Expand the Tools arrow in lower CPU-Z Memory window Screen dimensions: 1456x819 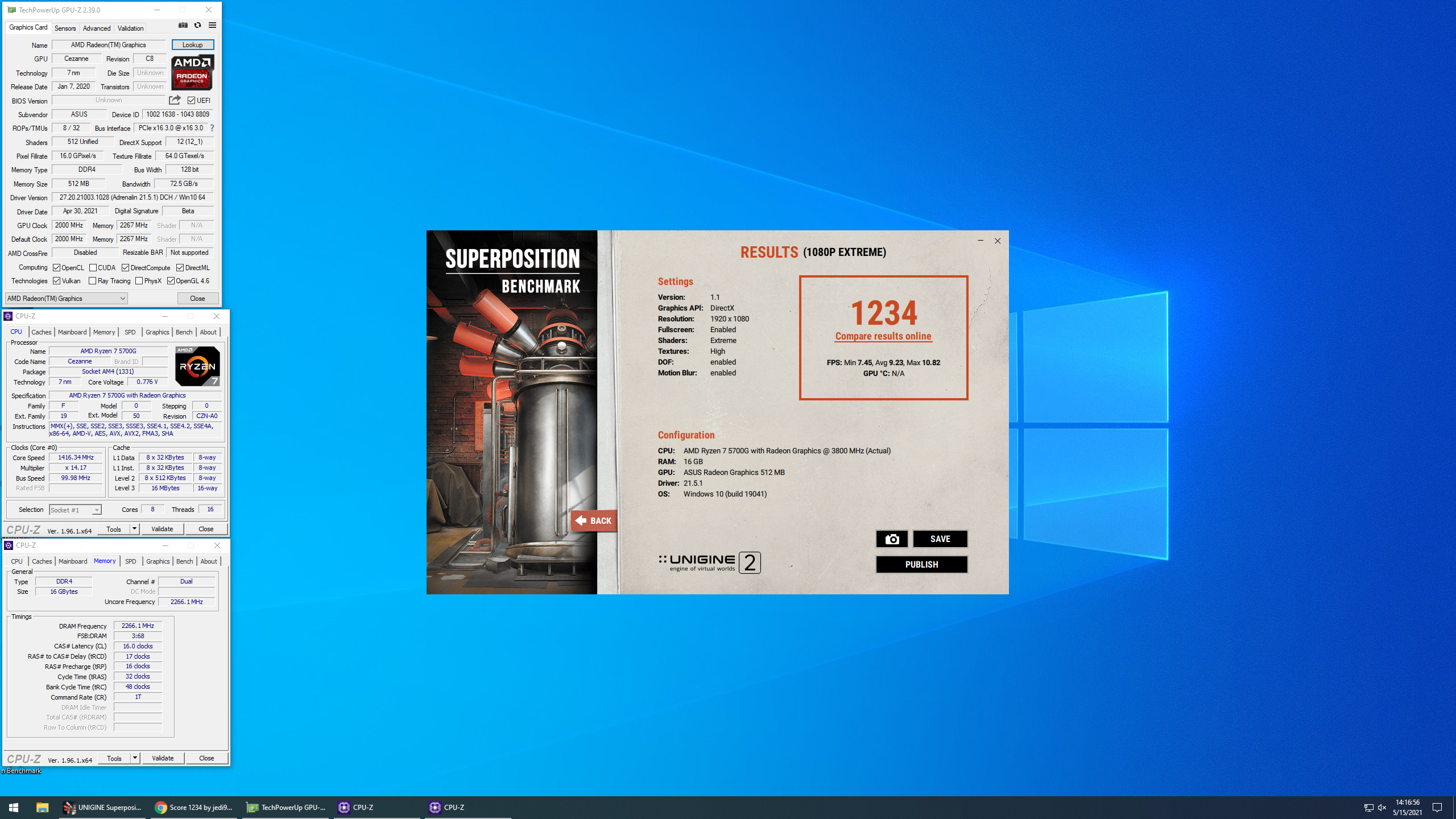pyautogui.click(x=135, y=758)
